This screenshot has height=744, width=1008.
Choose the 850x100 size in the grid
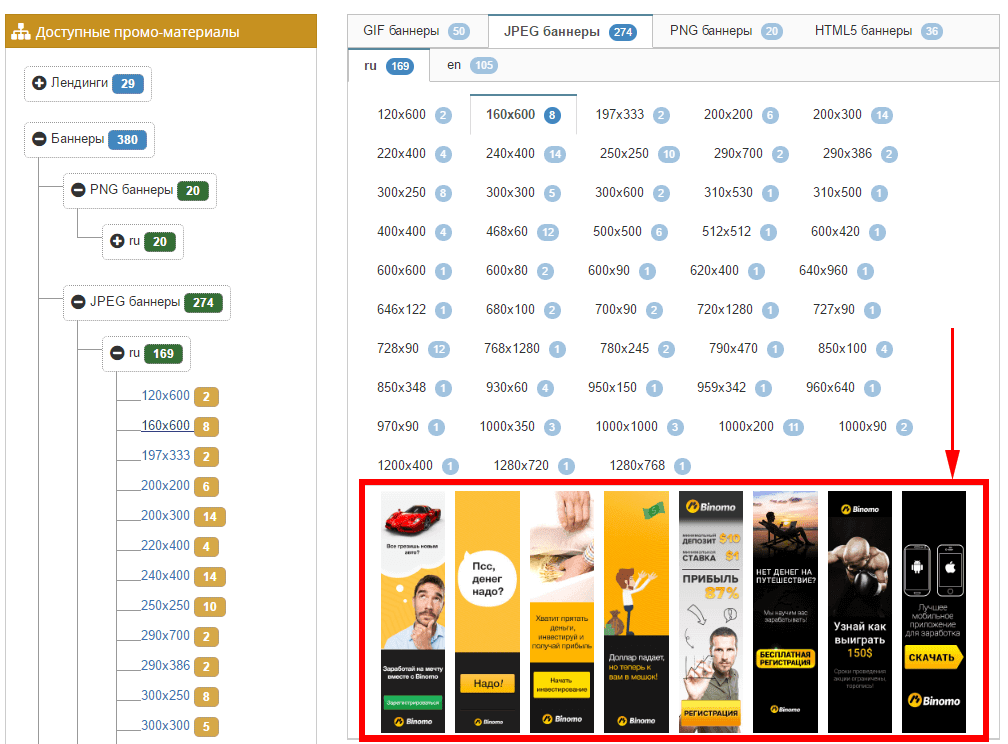point(854,349)
